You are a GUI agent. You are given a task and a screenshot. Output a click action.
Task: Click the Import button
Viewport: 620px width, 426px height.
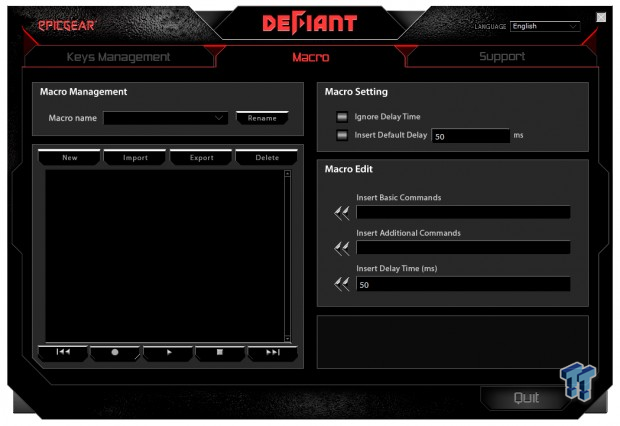[x=135, y=157]
